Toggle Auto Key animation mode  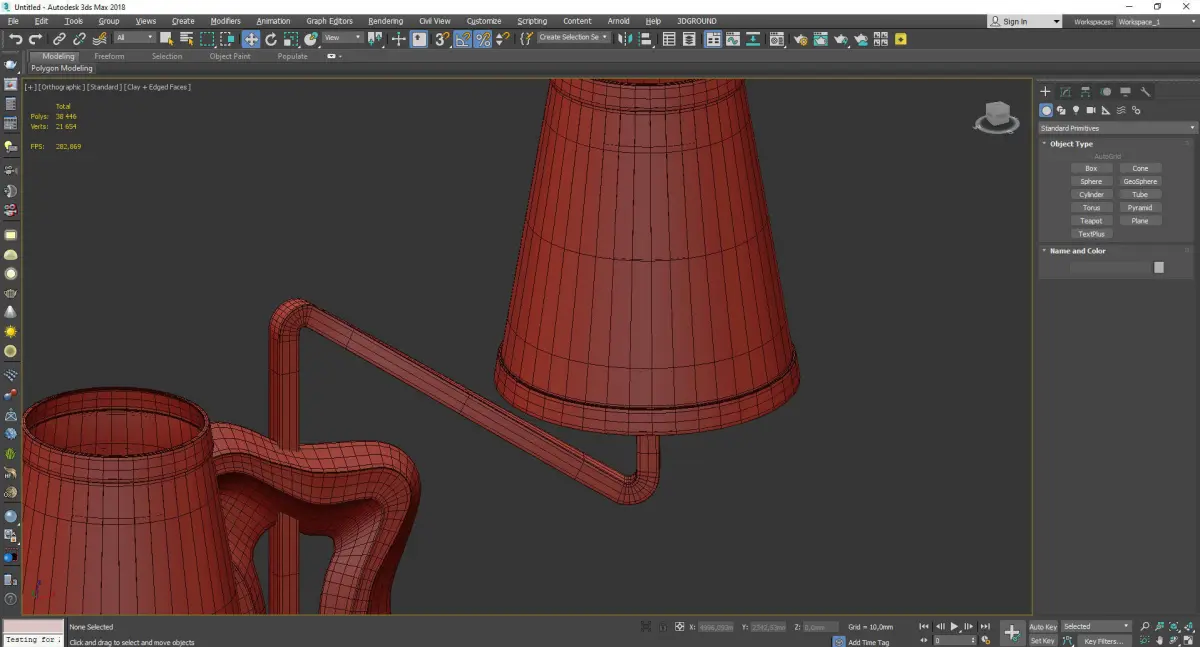coord(1043,627)
